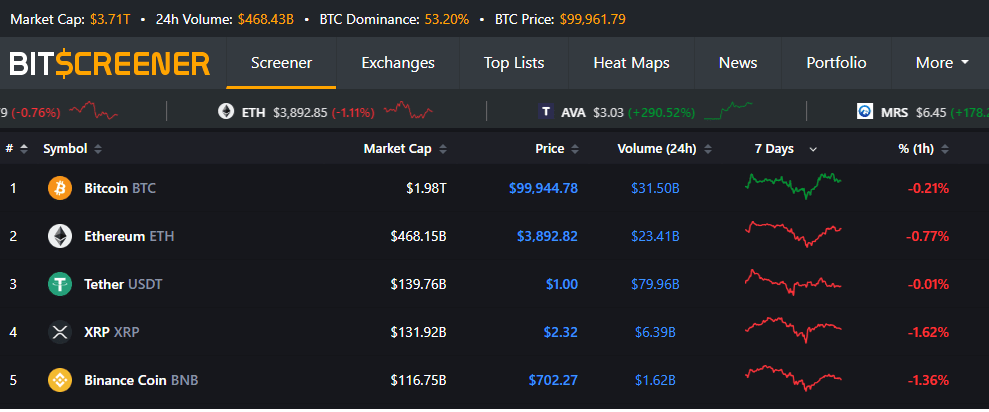Image resolution: width=989 pixels, height=412 pixels.
Task: Click Bitcoin price $99,944.78
Action: point(543,188)
